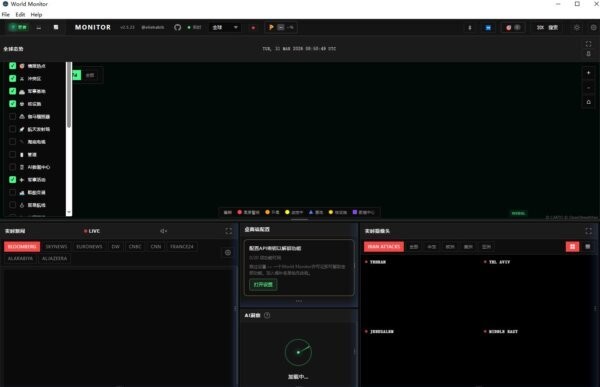The width and height of the screenshot is (600, 387).
Task: Click the AI panel help question icon
Action: (267, 315)
